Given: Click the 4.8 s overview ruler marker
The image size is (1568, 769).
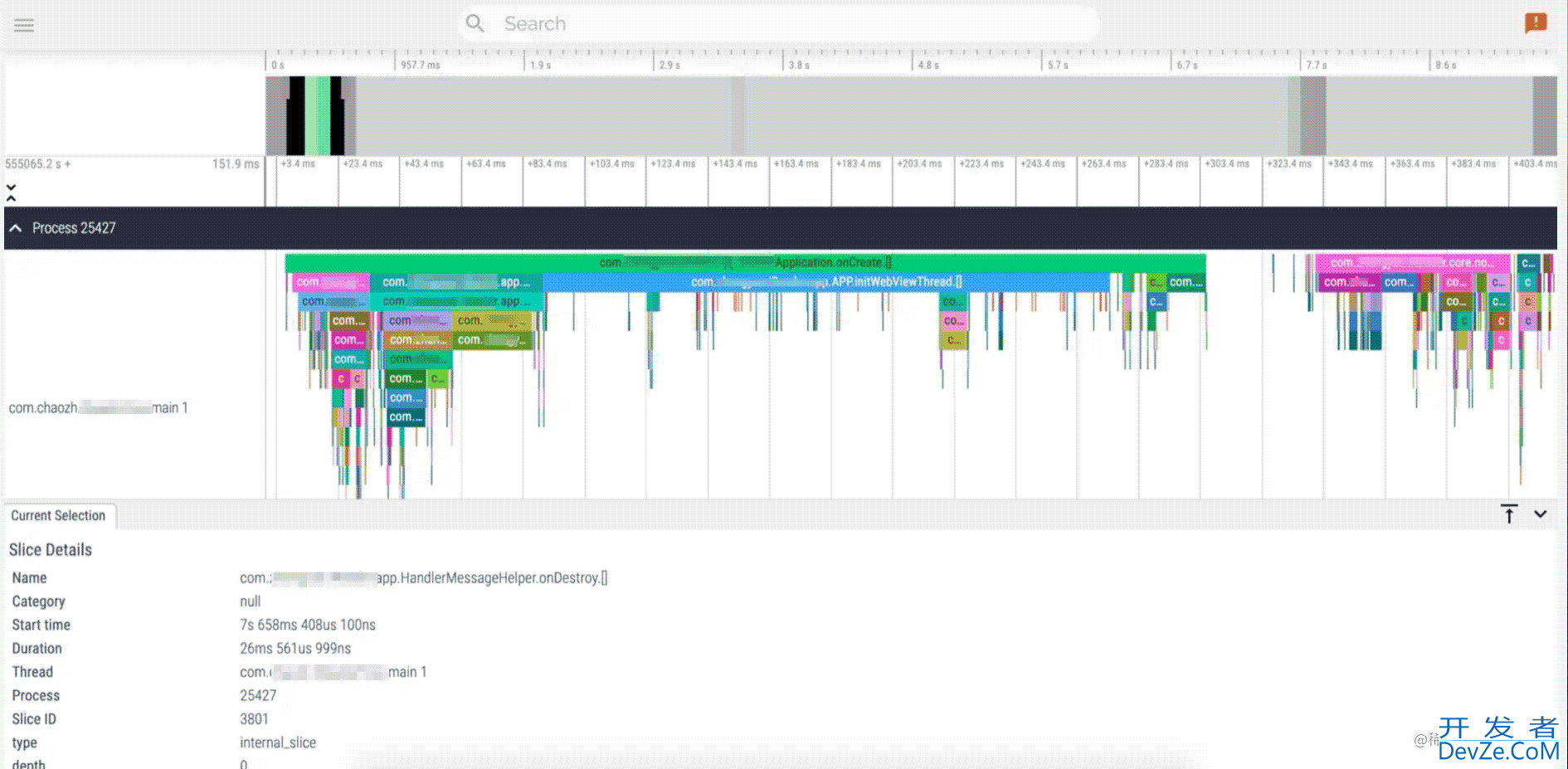Looking at the screenshot, I should (x=928, y=65).
